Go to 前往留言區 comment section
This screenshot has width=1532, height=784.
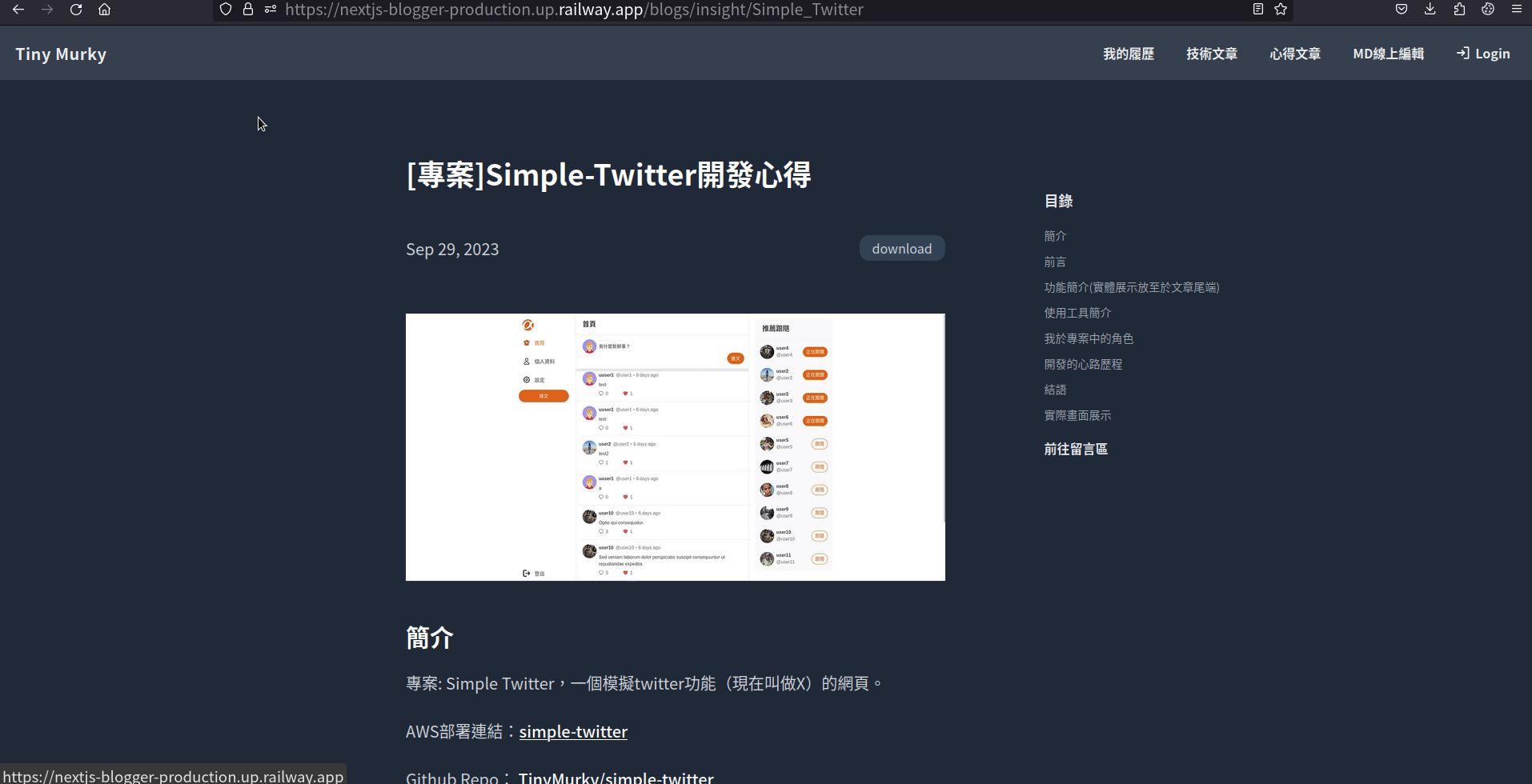tap(1076, 449)
